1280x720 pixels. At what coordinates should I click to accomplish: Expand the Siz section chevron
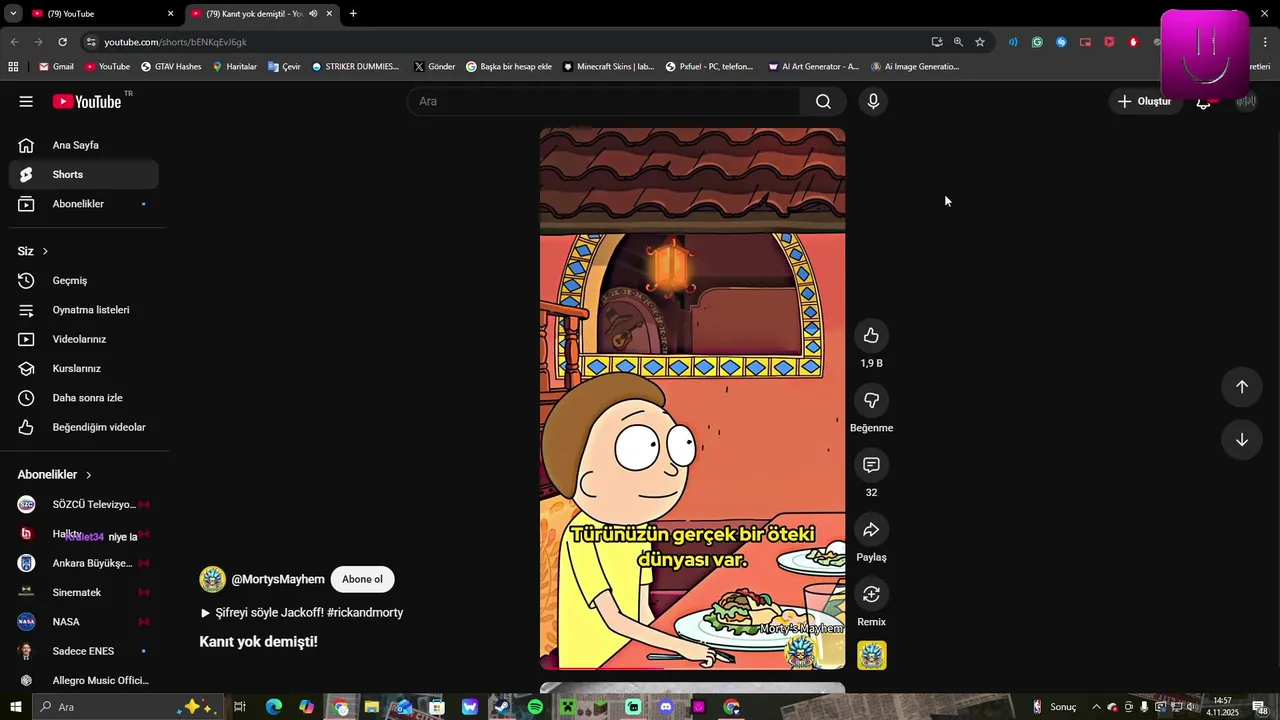tap(45, 251)
